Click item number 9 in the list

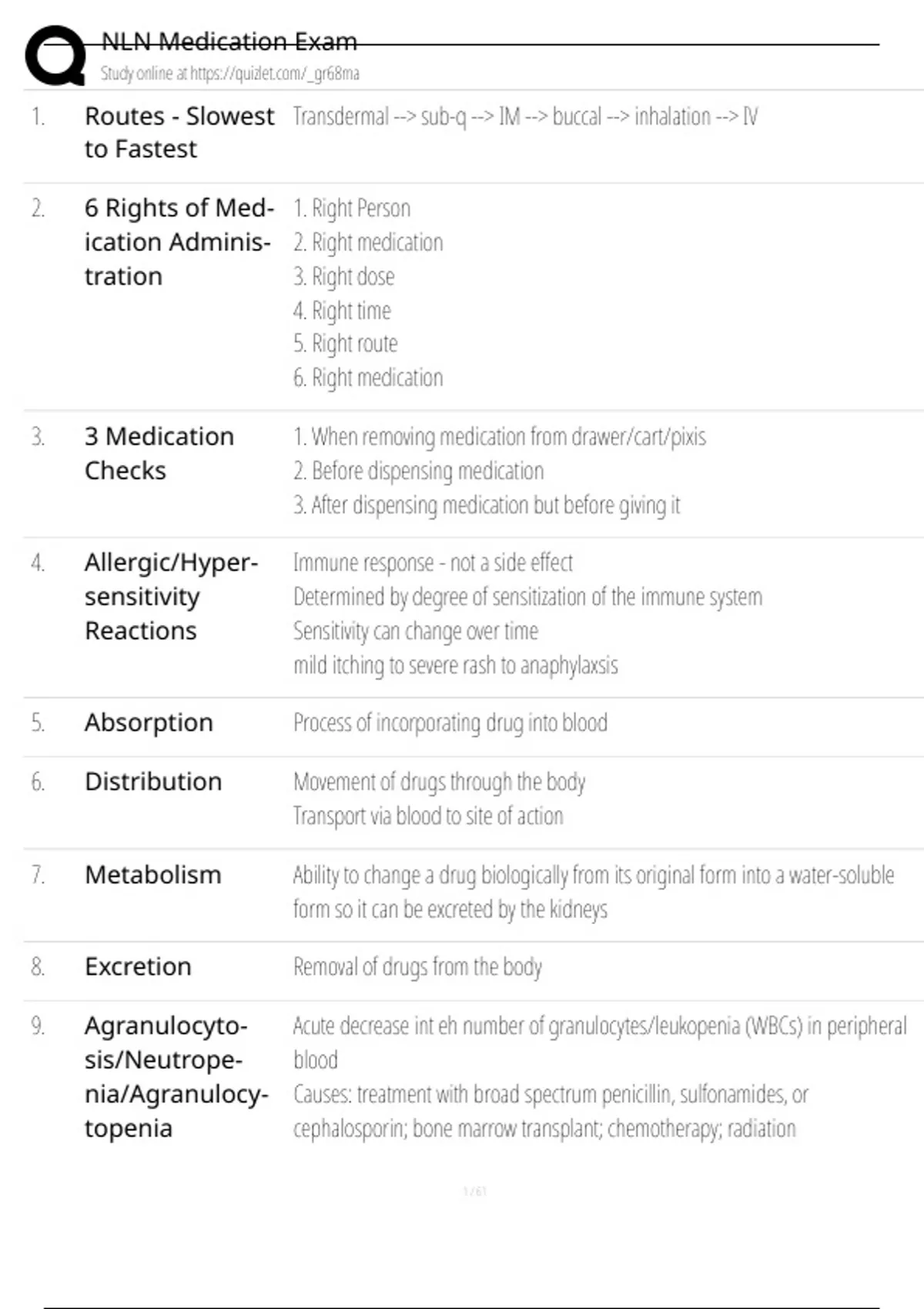[x=38, y=1026]
